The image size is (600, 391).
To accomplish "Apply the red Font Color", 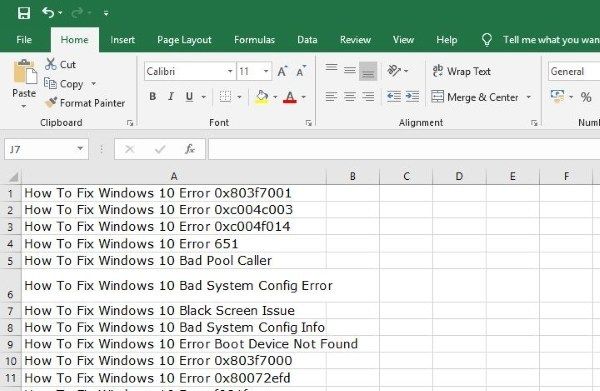I will click(x=290, y=97).
